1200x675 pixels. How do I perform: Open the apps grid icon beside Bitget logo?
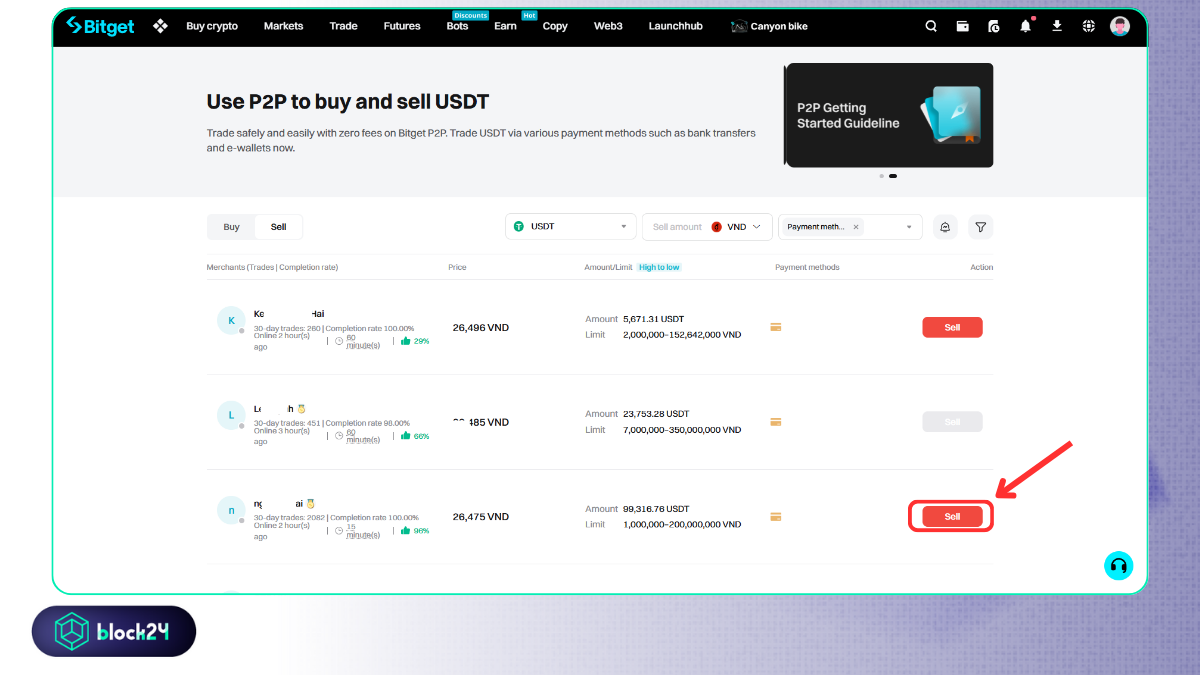(x=160, y=26)
